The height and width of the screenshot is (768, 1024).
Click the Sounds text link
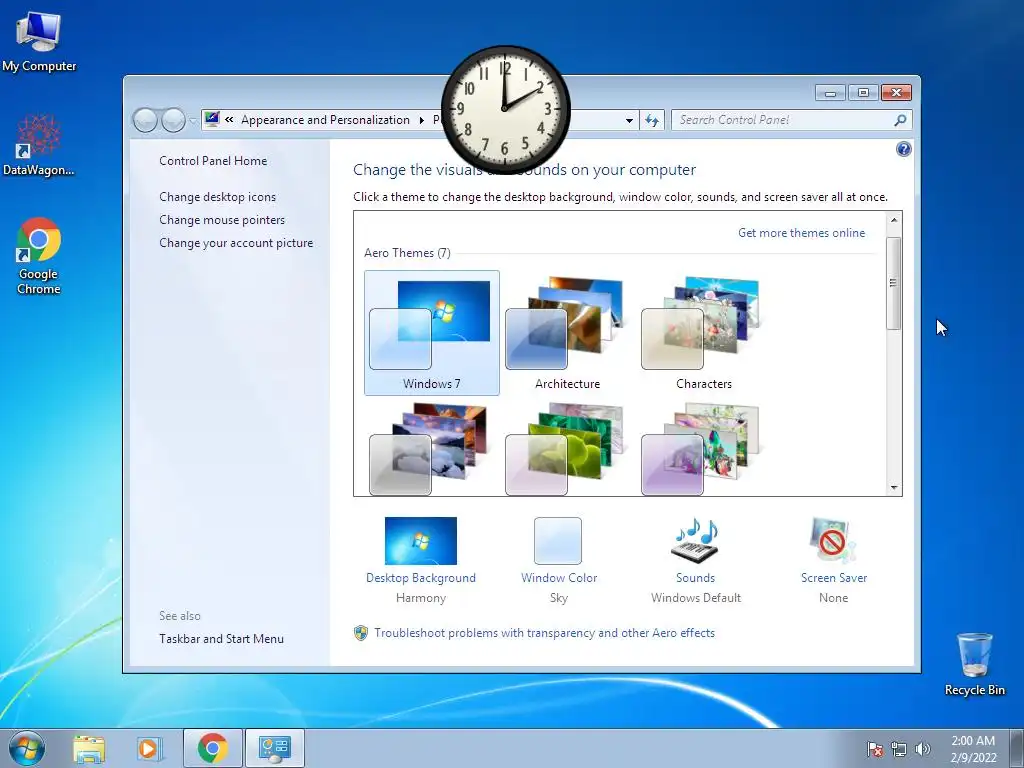pyautogui.click(x=696, y=578)
